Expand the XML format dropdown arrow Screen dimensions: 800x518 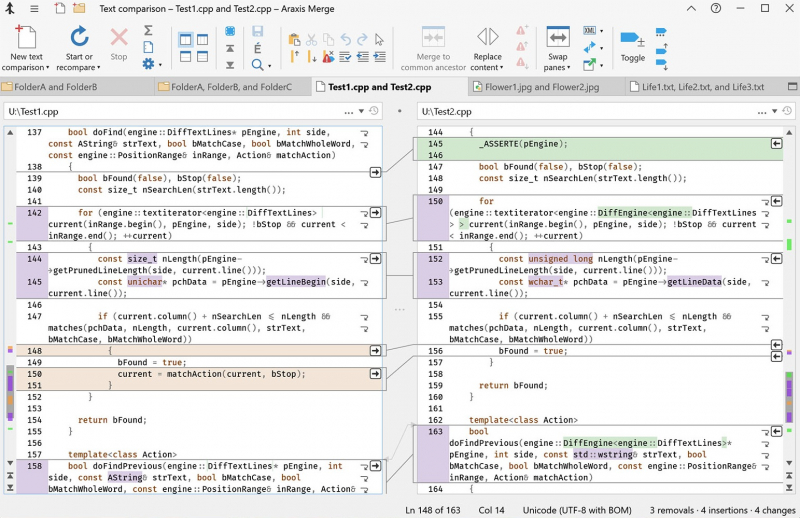click(602, 30)
